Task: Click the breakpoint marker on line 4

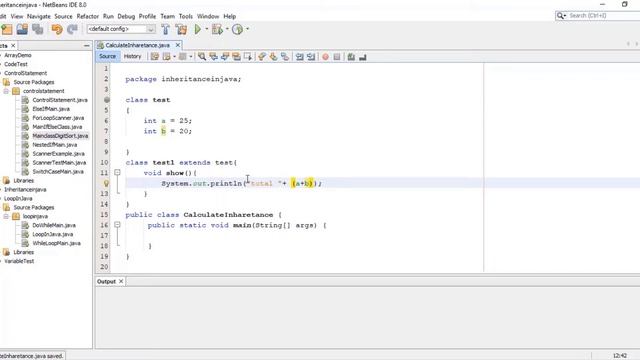Action: pyautogui.click(x=107, y=100)
